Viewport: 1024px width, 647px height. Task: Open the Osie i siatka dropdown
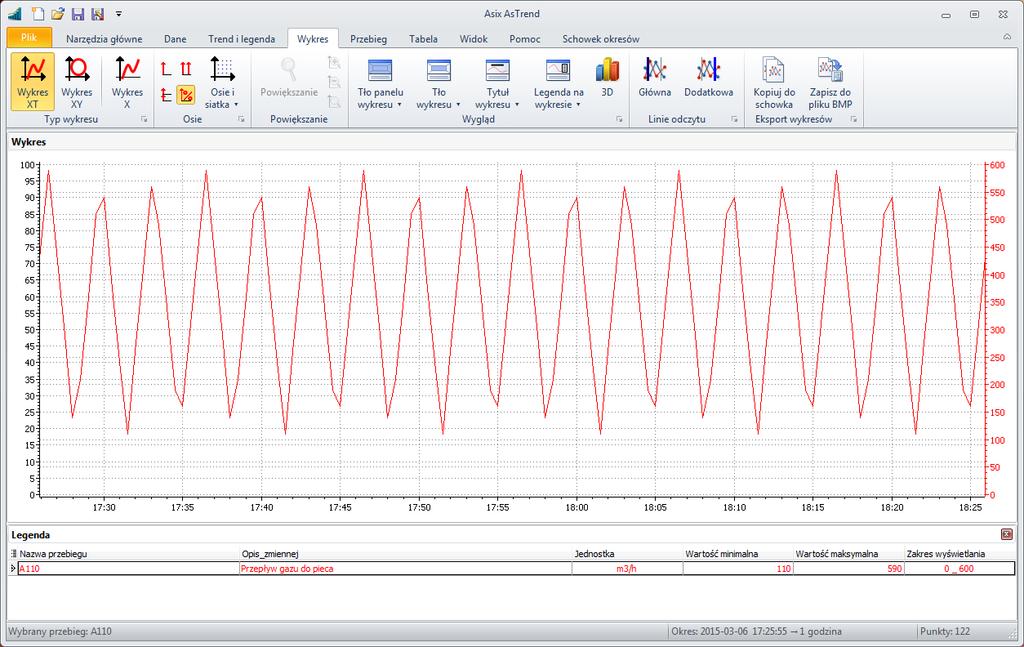(223, 82)
